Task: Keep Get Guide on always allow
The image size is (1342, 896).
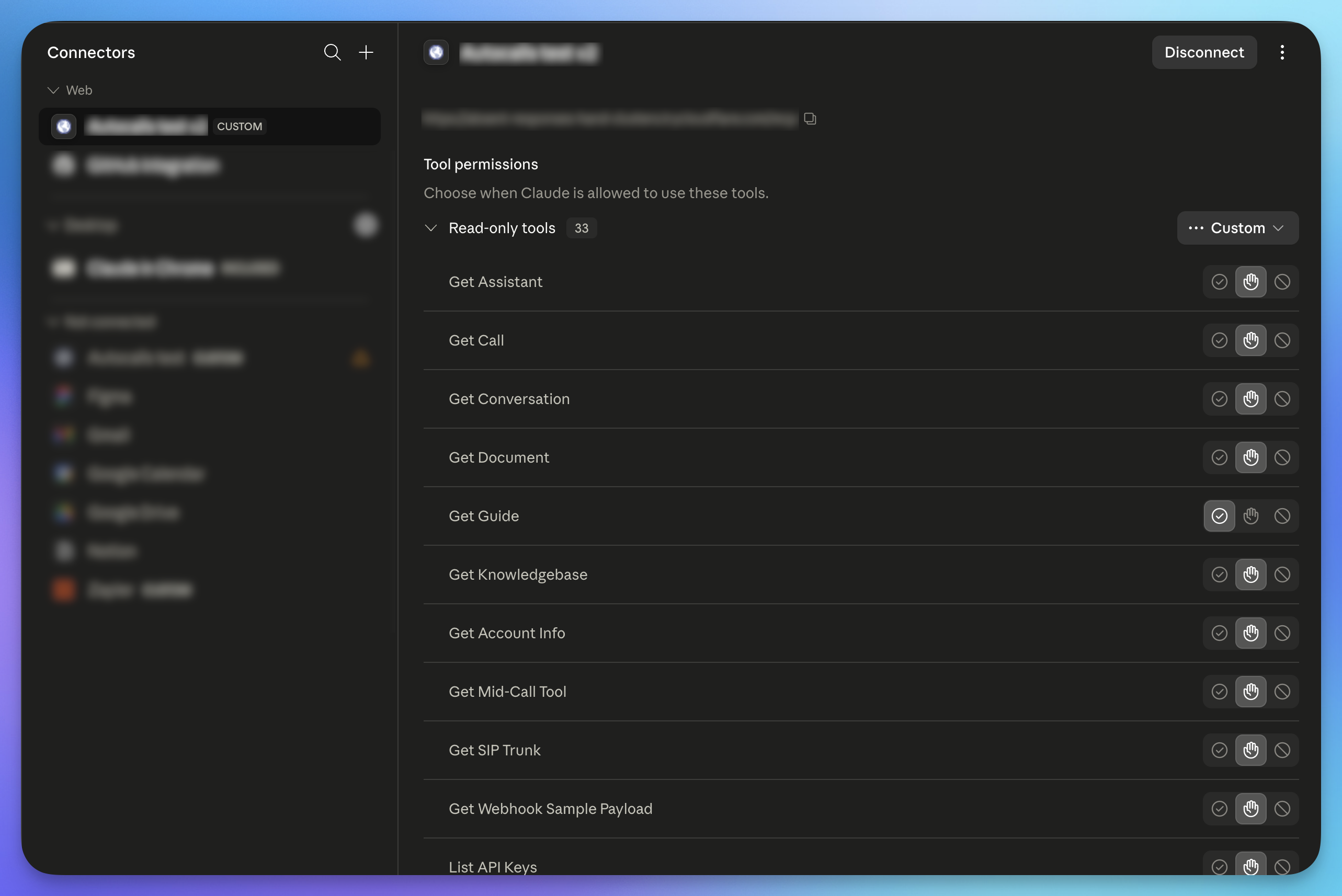Action: click(x=1219, y=516)
